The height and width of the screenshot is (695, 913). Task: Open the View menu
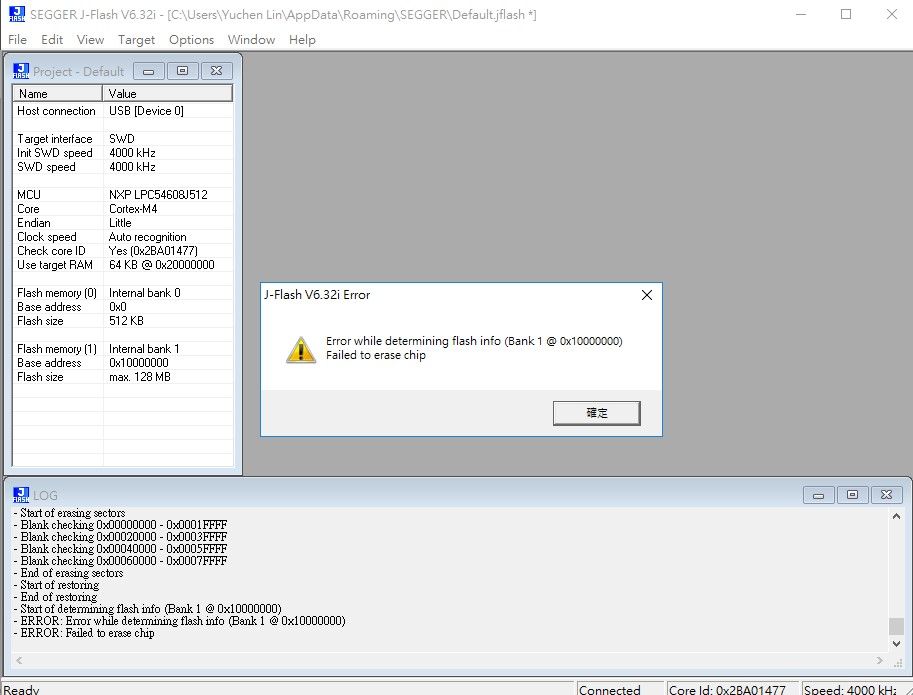click(90, 40)
